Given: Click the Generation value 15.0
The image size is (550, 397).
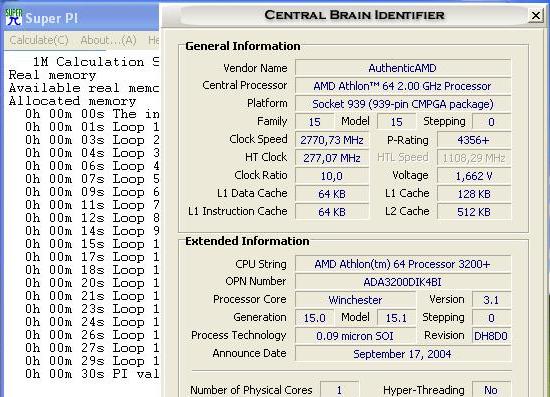Looking at the screenshot, I should tap(314, 318).
